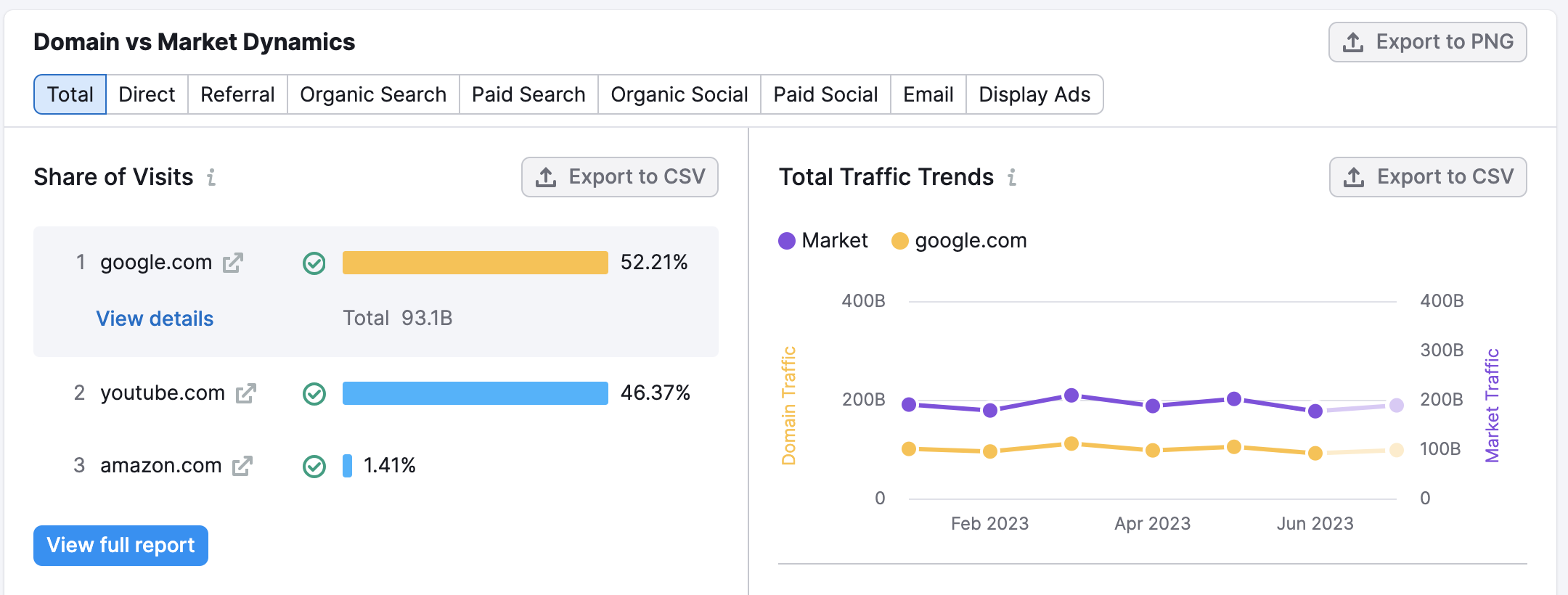Viewport: 1568px width, 595px height.
Task: Switch to the Email tab
Action: (928, 94)
